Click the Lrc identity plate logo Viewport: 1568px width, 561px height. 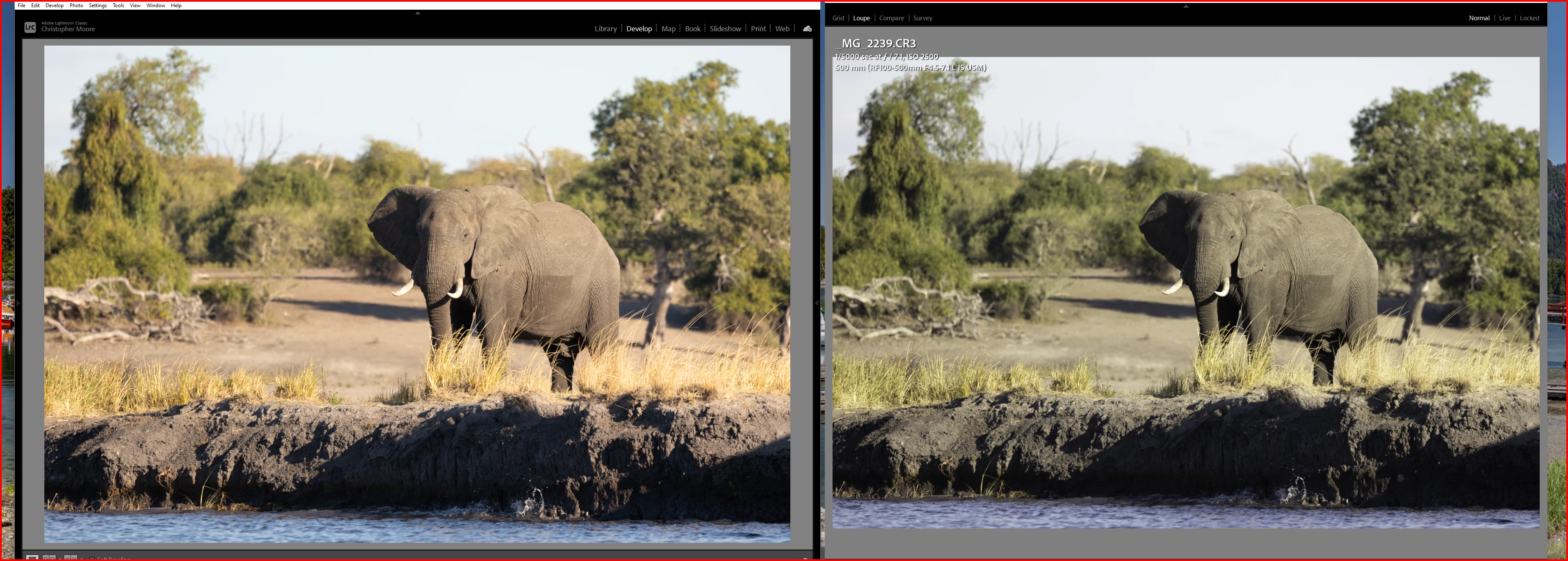pos(30,27)
